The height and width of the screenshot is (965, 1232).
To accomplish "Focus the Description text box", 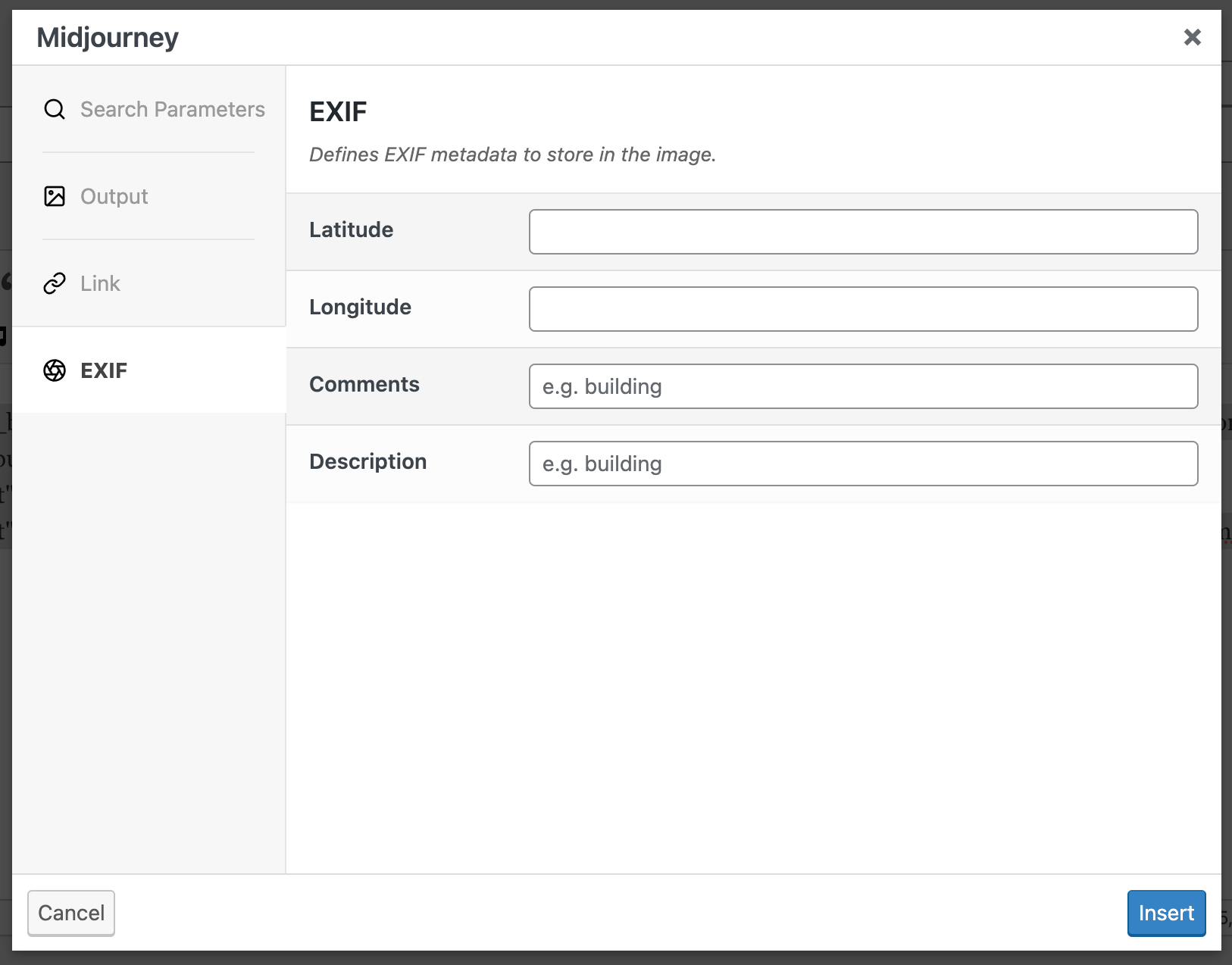I will (x=864, y=464).
